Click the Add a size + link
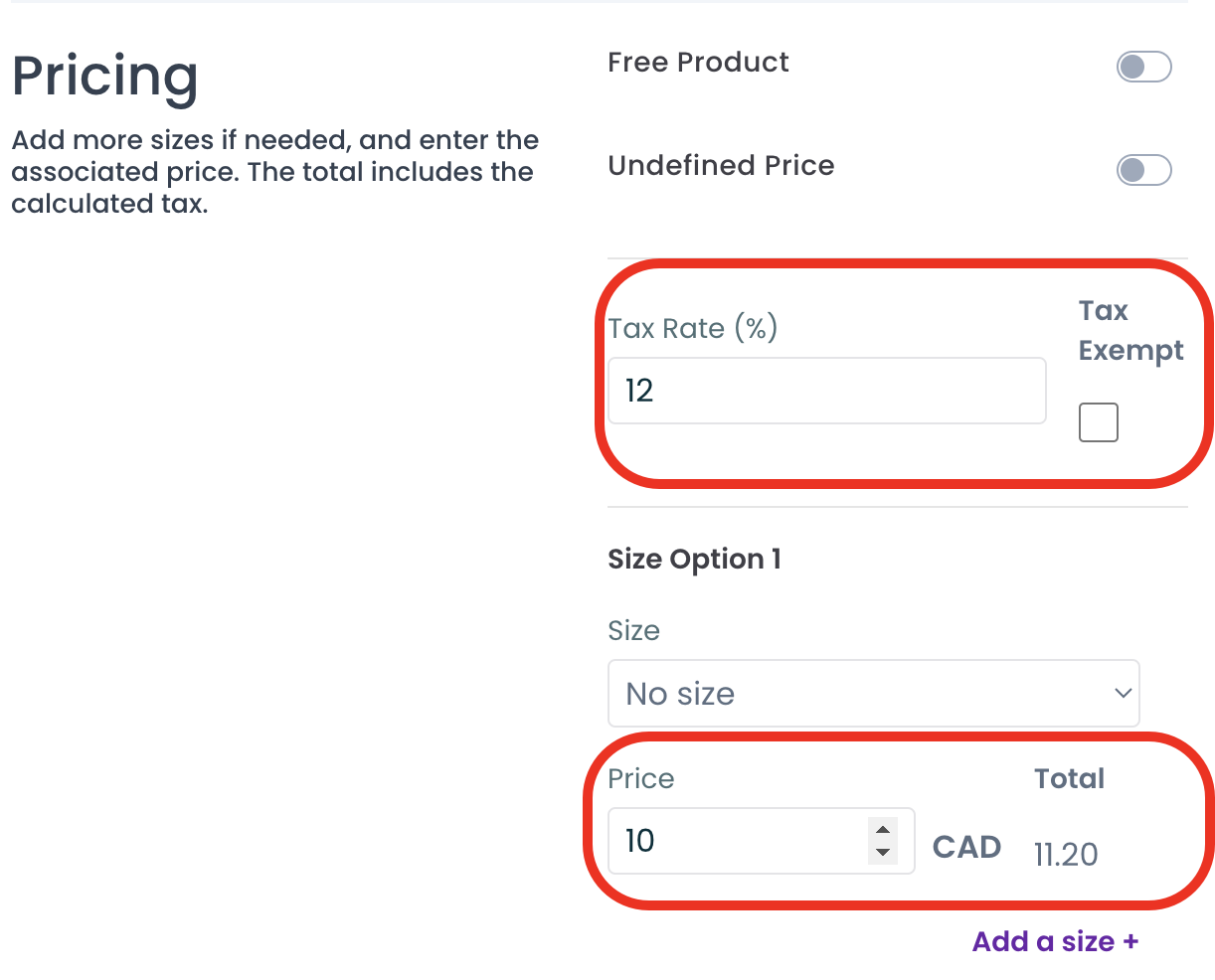The width and height of the screenshot is (1215, 980). [x=1055, y=941]
